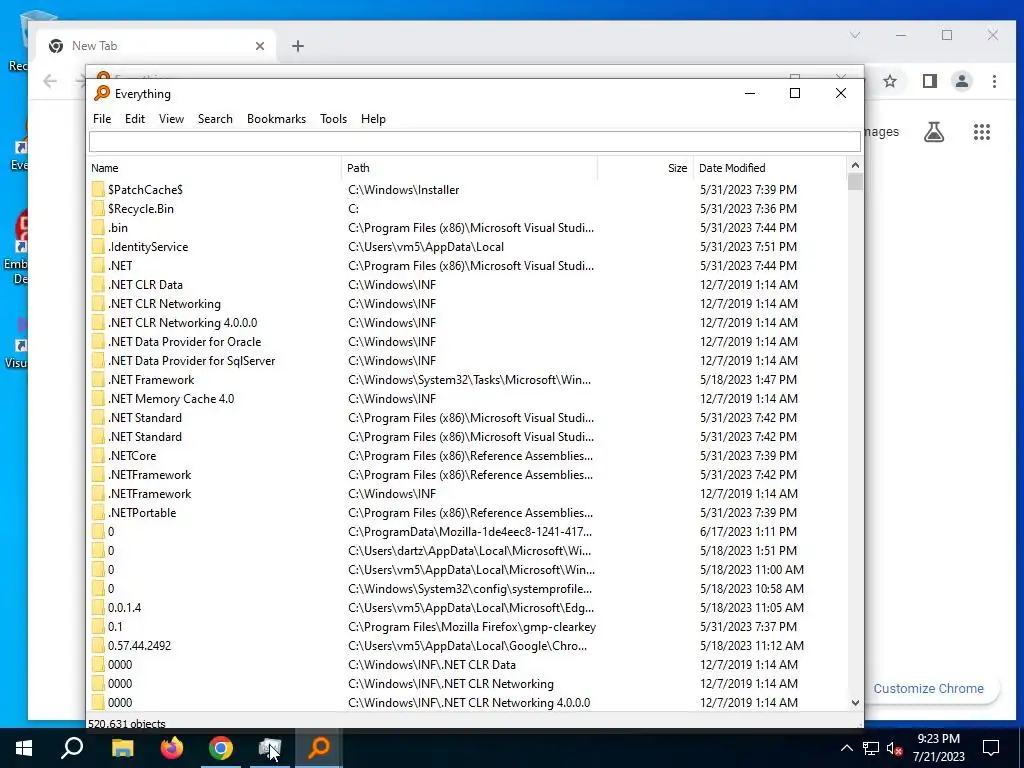Close the New Tab tab
This screenshot has height=768, width=1024.
click(x=260, y=46)
